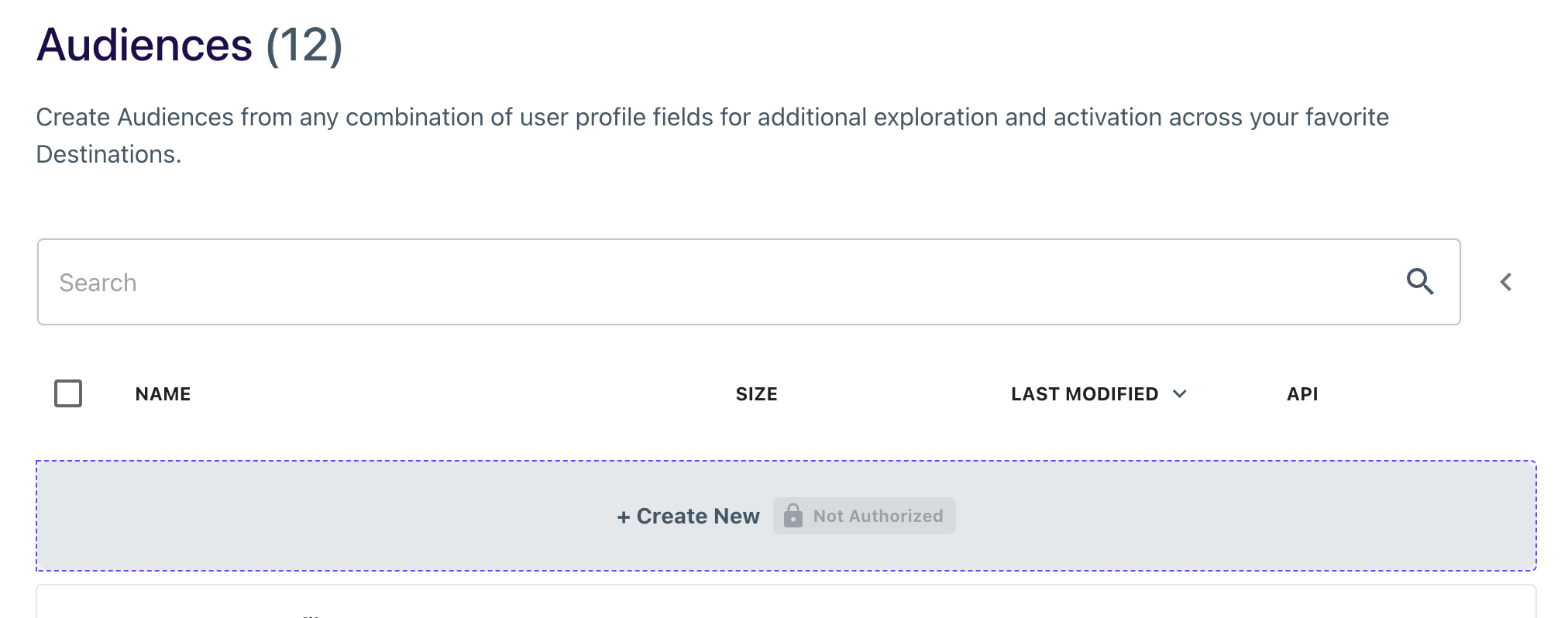Screen dimensions: 1568x618
Task: Click the word Destinations in the description
Action: 108,154
